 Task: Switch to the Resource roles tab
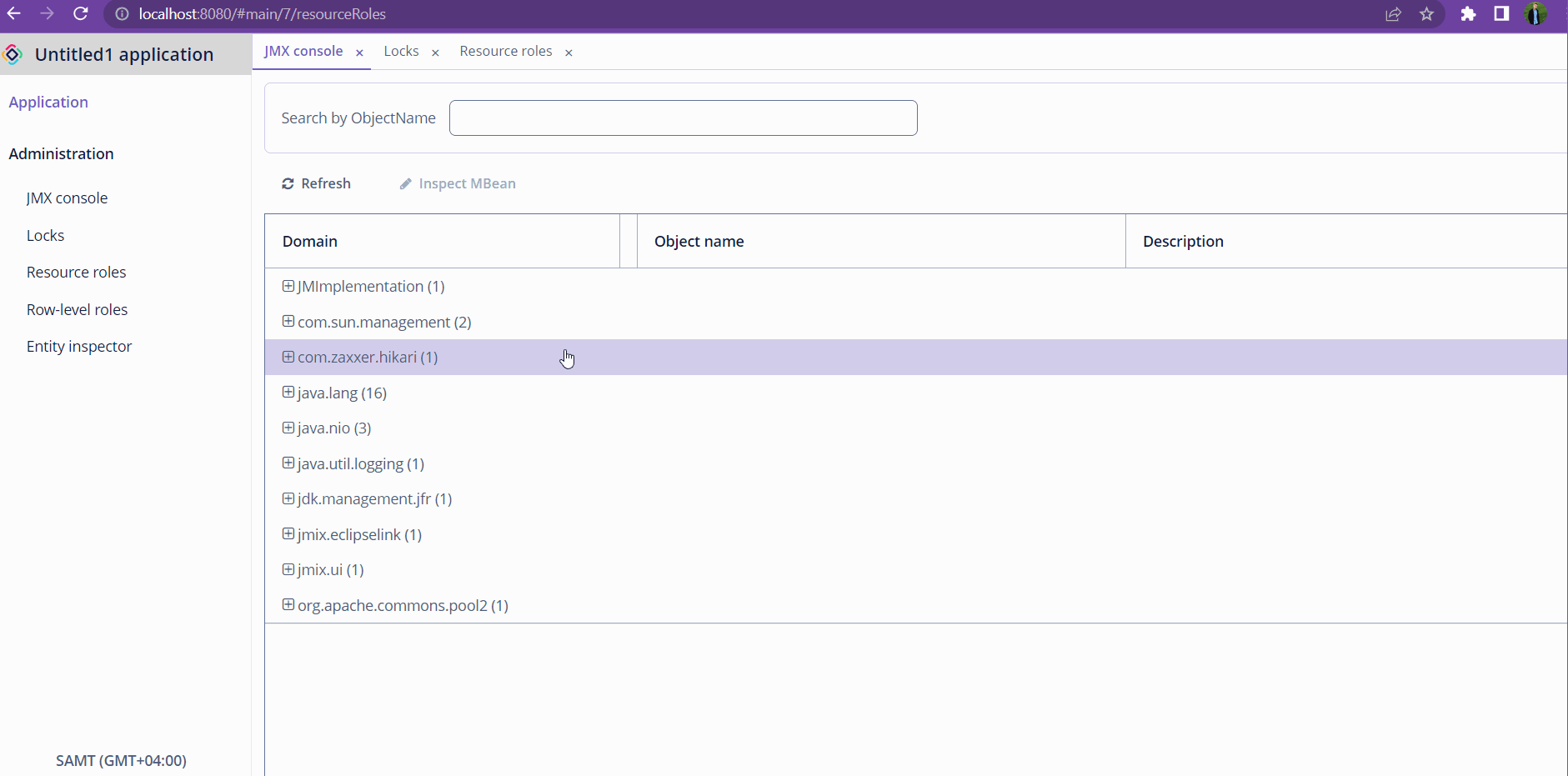[x=506, y=51]
